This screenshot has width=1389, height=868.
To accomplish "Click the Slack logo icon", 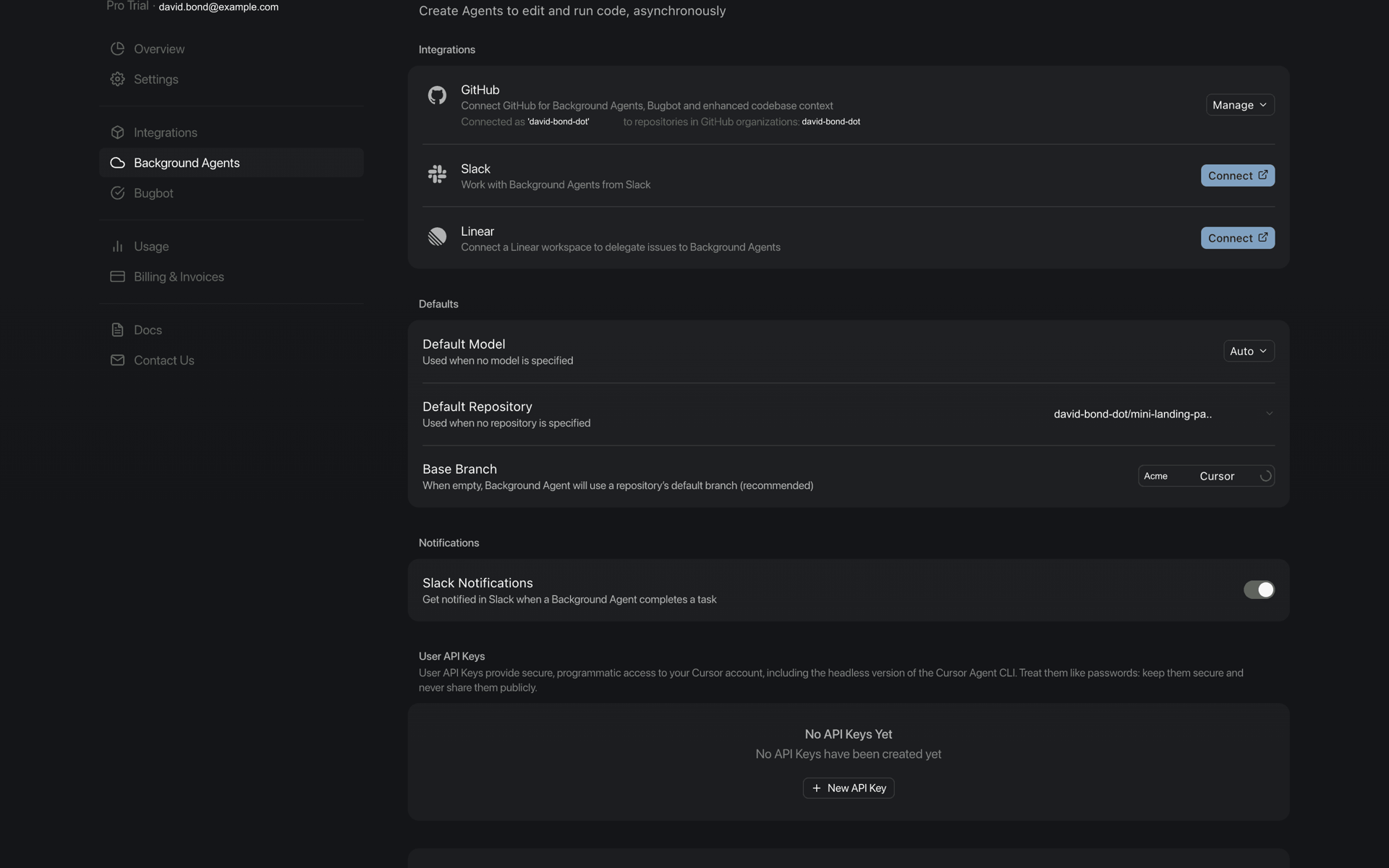I will (437, 174).
